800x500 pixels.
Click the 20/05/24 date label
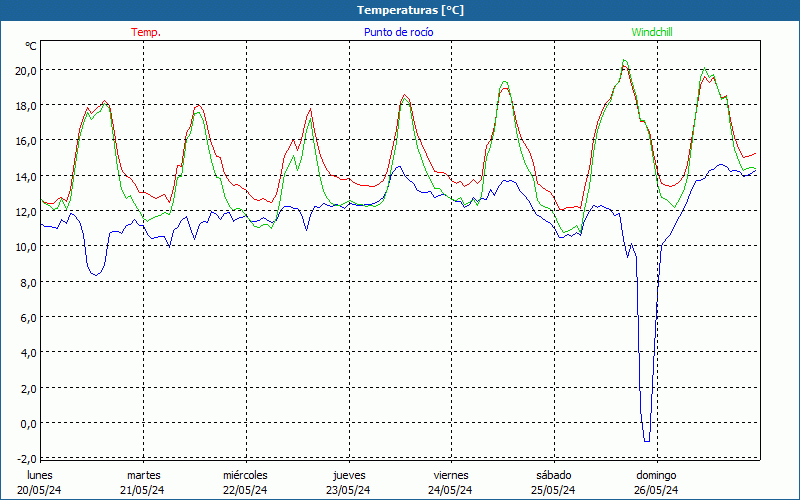coord(39,490)
